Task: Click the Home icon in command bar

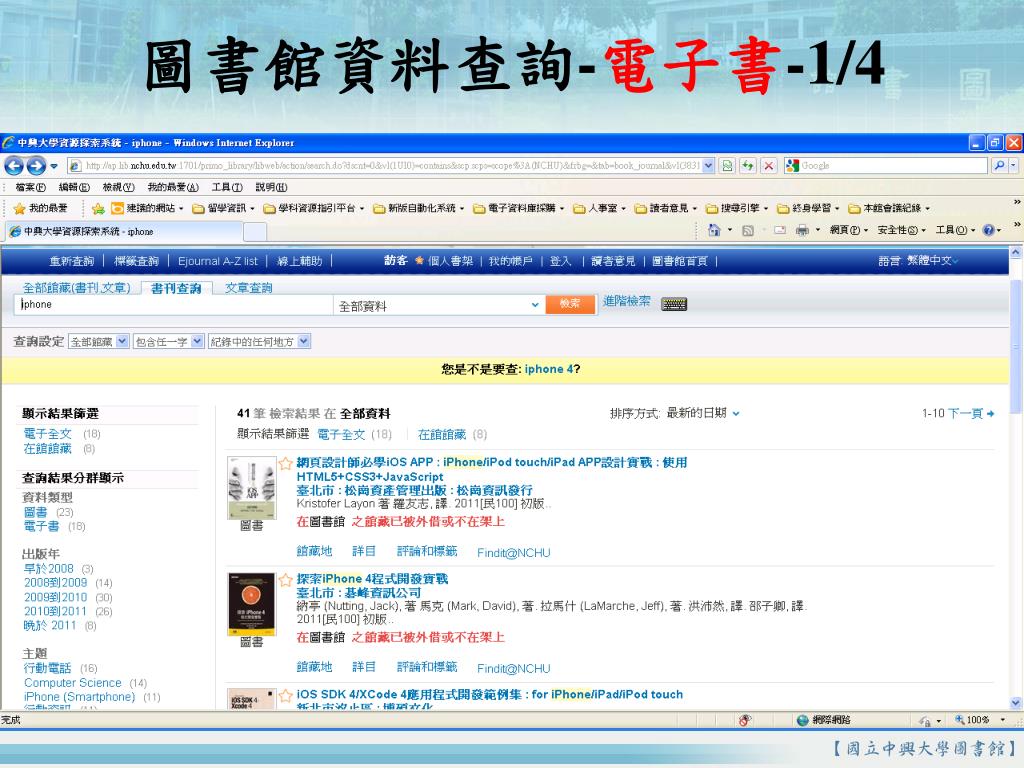Action: [714, 230]
